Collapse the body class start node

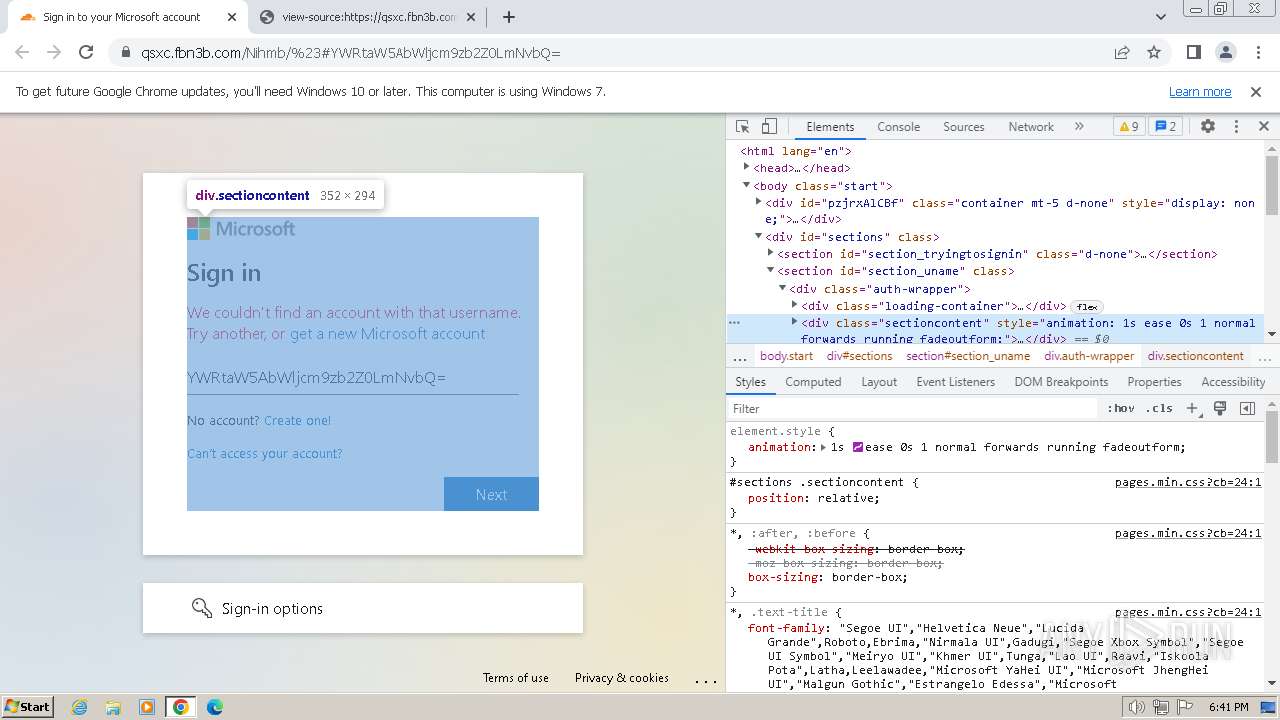pos(746,185)
